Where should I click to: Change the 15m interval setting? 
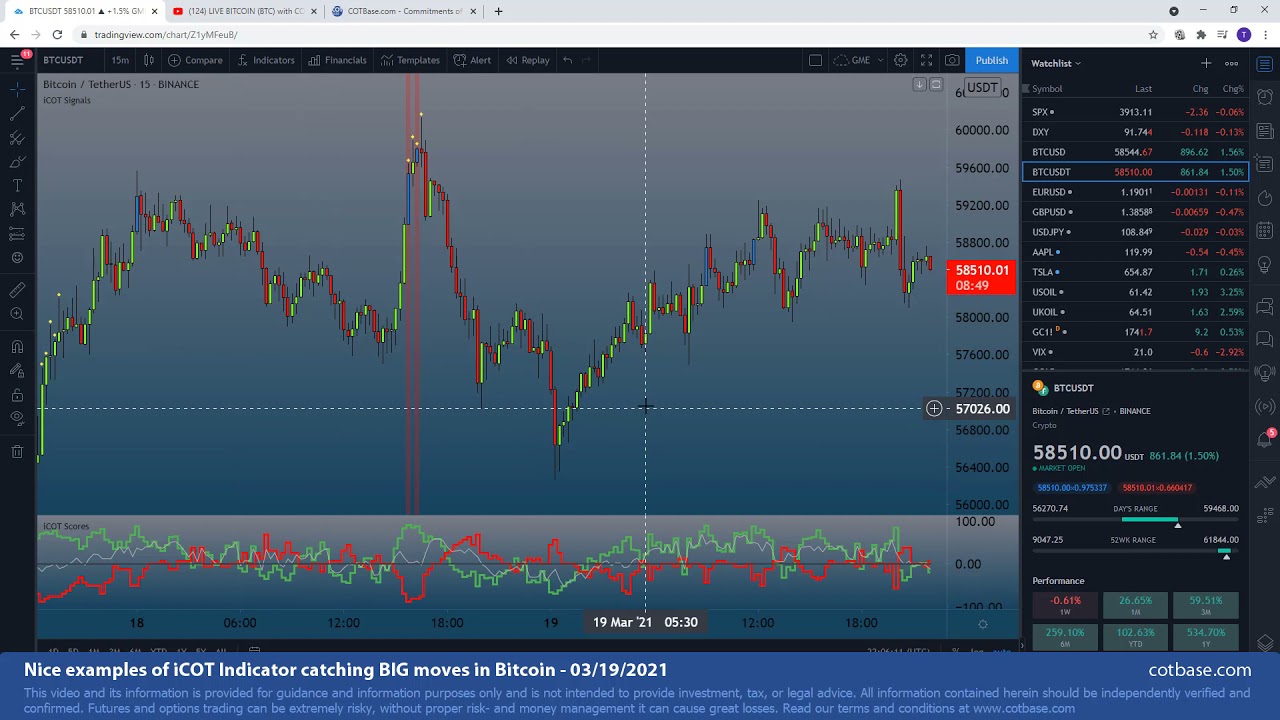coord(120,60)
